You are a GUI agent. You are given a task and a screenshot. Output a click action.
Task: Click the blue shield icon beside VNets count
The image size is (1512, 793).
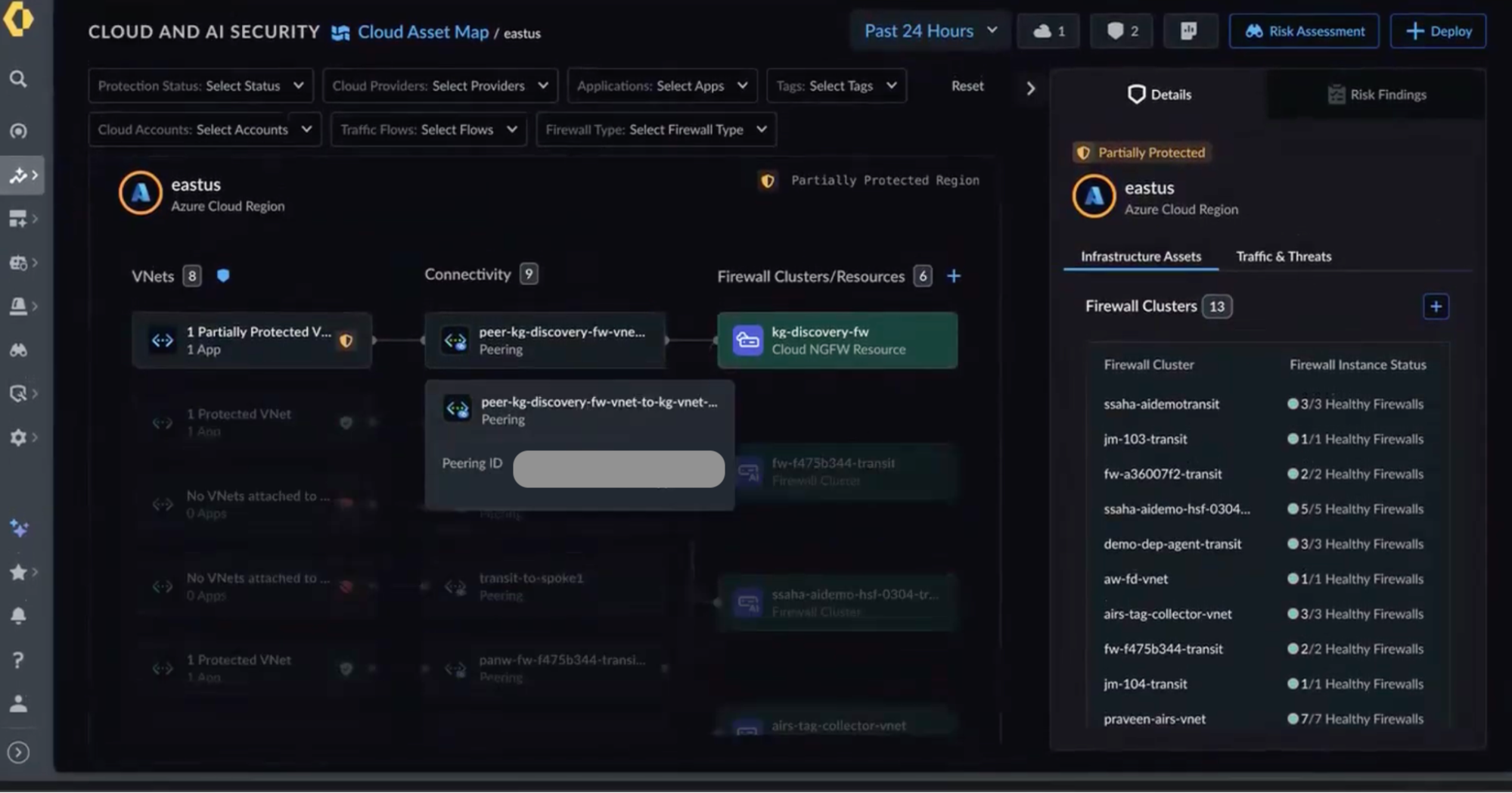(x=223, y=275)
